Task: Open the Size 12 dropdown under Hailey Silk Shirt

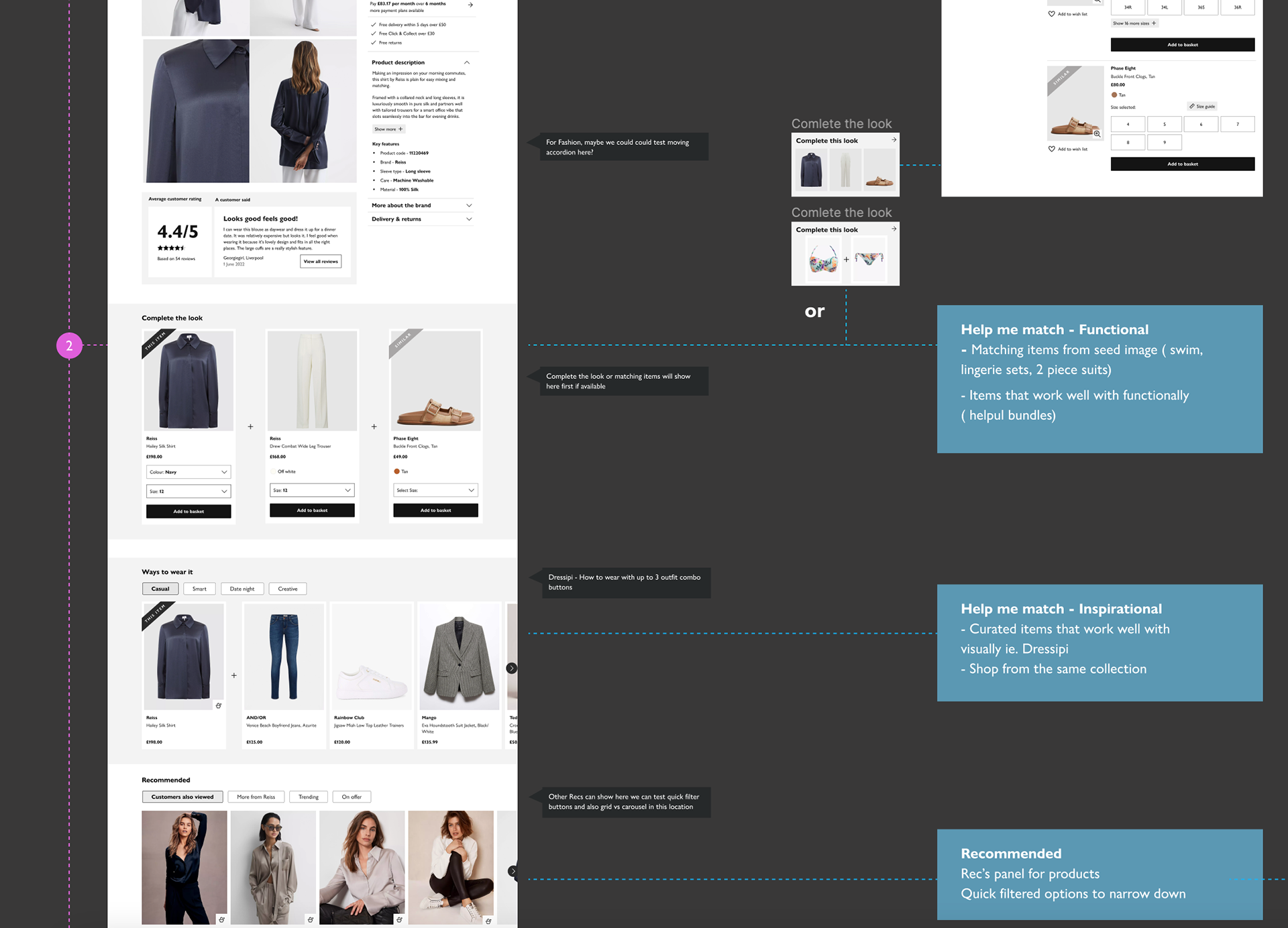Action: coord(189,491)
